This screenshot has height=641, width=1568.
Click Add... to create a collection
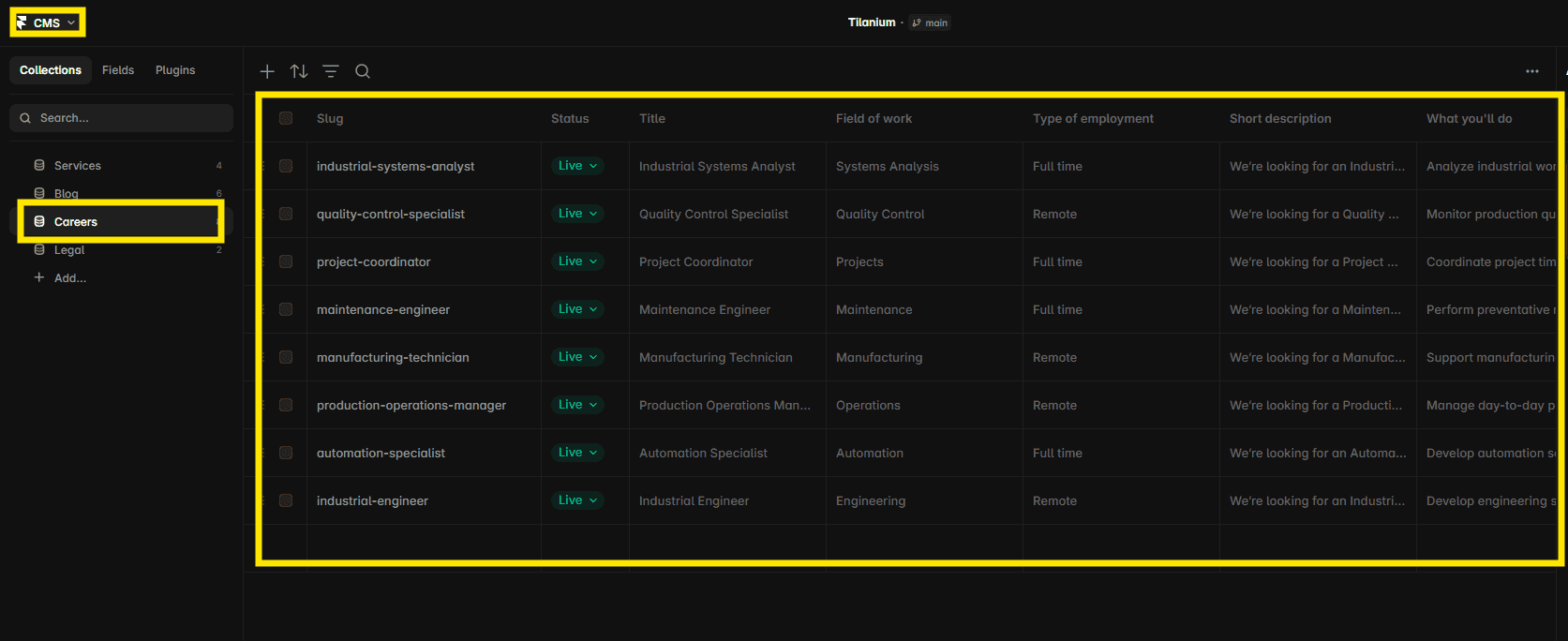[x=61, y=278]
